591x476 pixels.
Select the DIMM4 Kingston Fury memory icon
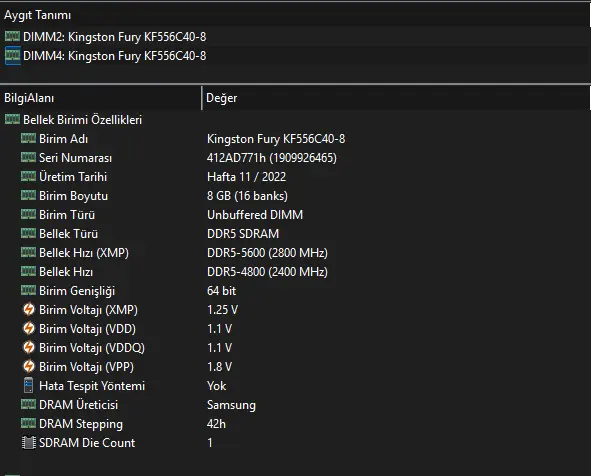tap(12, 56)
